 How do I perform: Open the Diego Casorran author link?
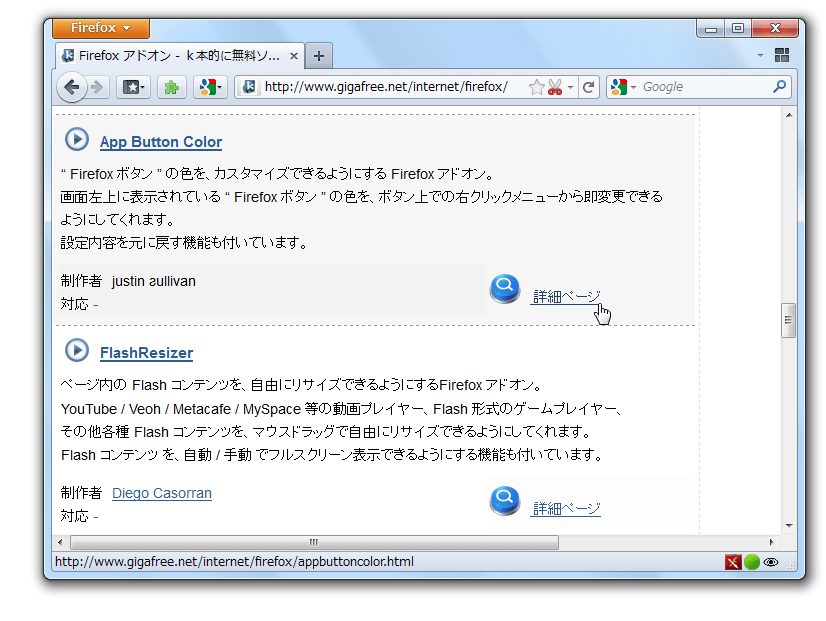(162, 494)
